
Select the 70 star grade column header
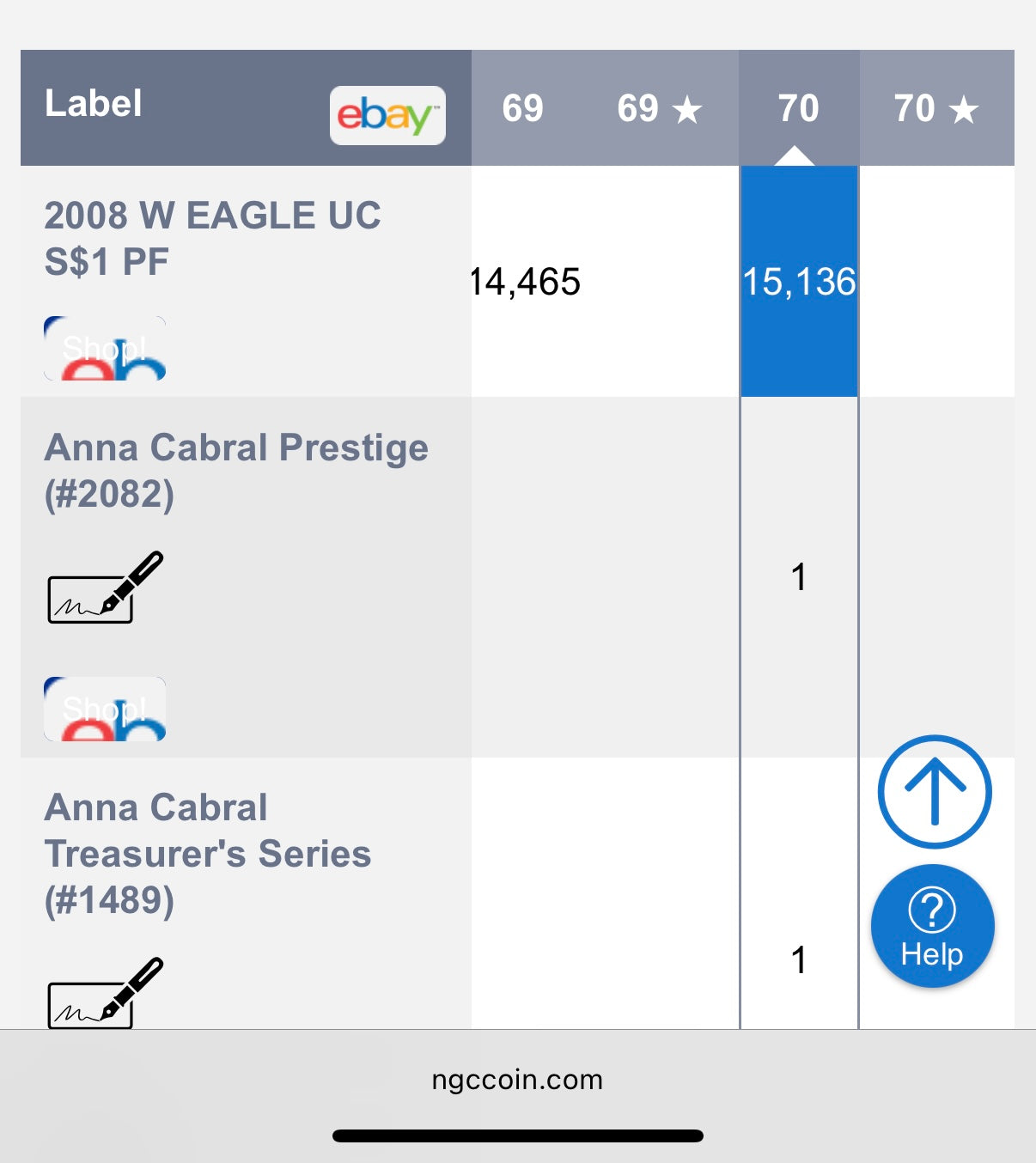935,108
